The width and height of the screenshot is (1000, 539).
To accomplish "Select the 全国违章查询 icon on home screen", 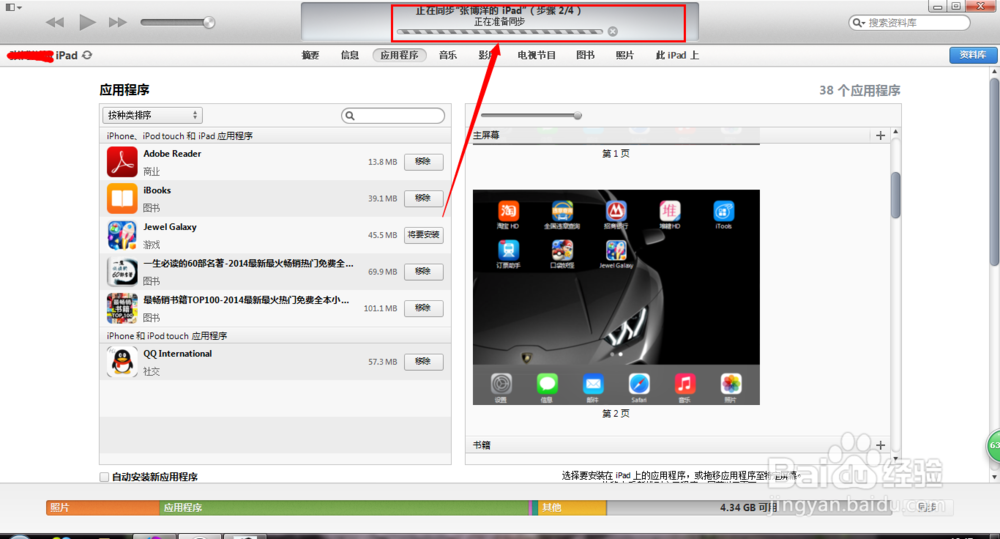I will click(x=562, y=210).
